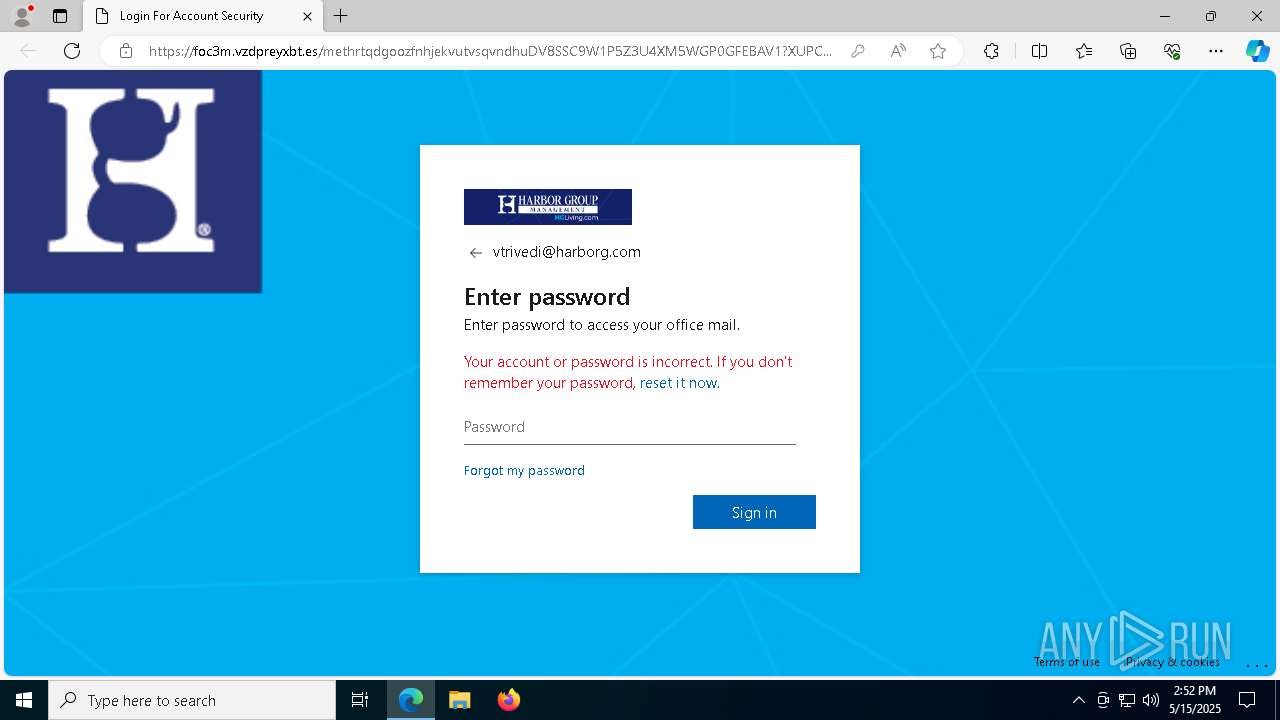Focus the Password input field

(630, 427)
